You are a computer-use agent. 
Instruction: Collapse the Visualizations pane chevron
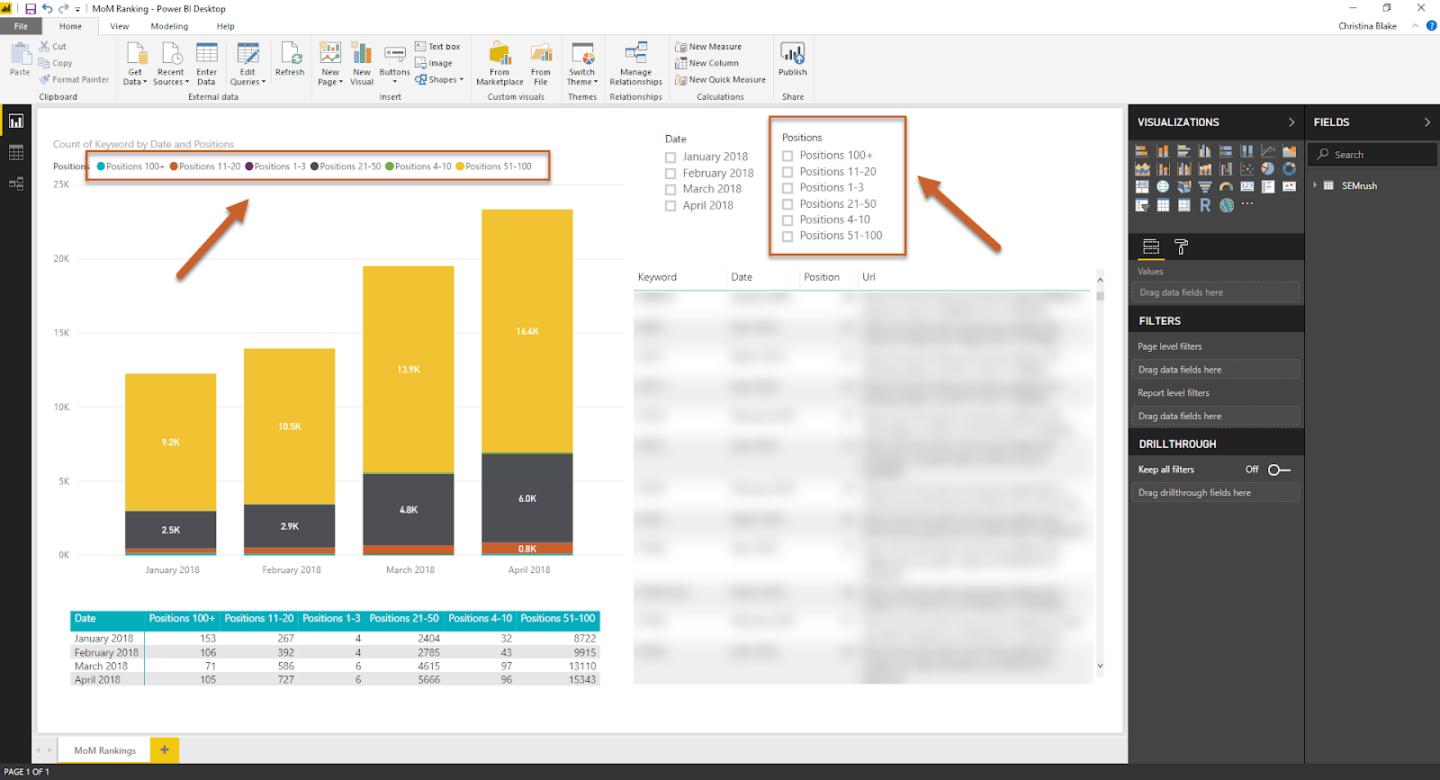pos(1291,122)
